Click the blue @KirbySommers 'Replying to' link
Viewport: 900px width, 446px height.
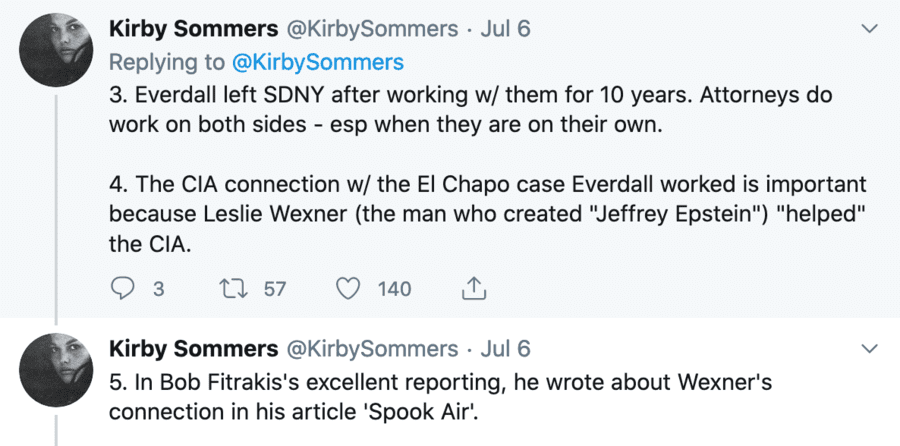click(317, 62)
